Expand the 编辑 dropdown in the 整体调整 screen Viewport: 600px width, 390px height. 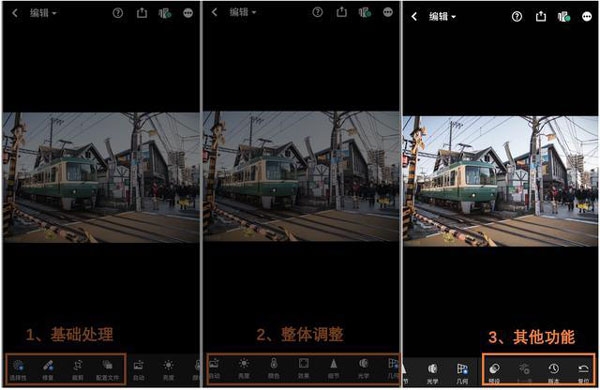click(x=243, y=12)
